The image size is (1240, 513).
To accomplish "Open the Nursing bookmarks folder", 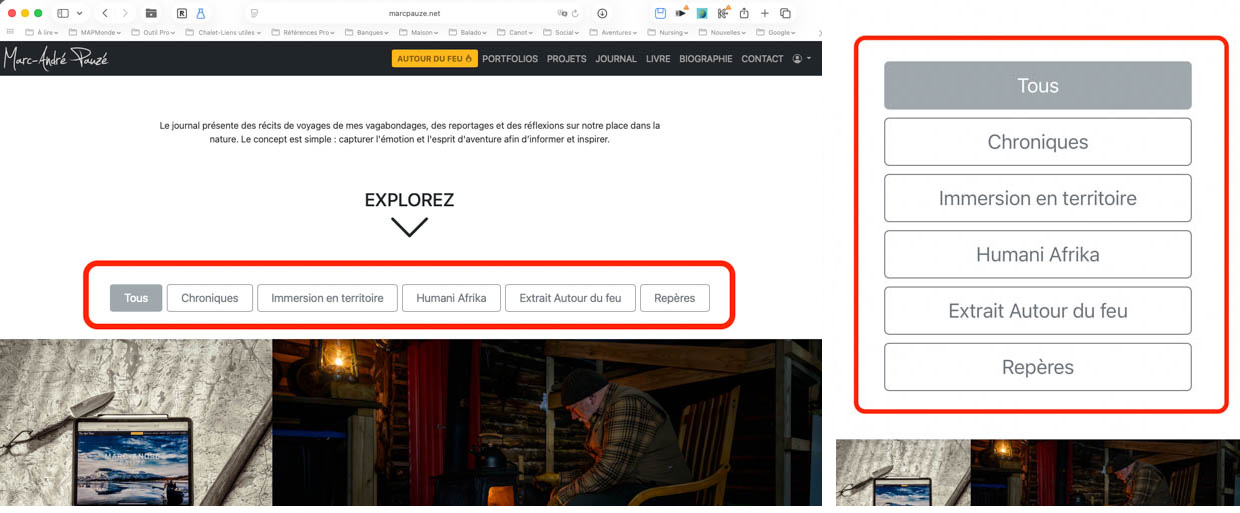I will click(x=674, y=32).
